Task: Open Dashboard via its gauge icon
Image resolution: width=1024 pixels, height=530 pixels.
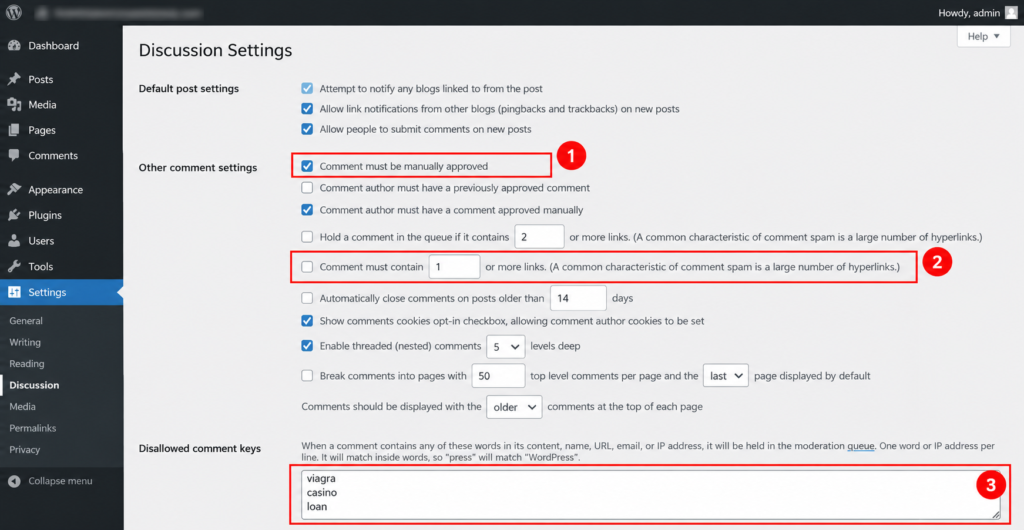Action: click(14, 46)
